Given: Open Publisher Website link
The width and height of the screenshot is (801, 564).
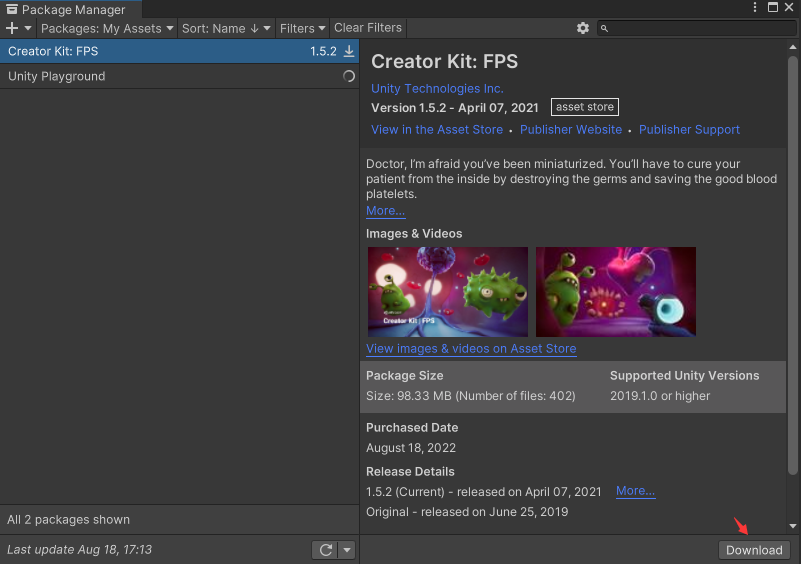Looking at the screenshot, I should (571, 130).
